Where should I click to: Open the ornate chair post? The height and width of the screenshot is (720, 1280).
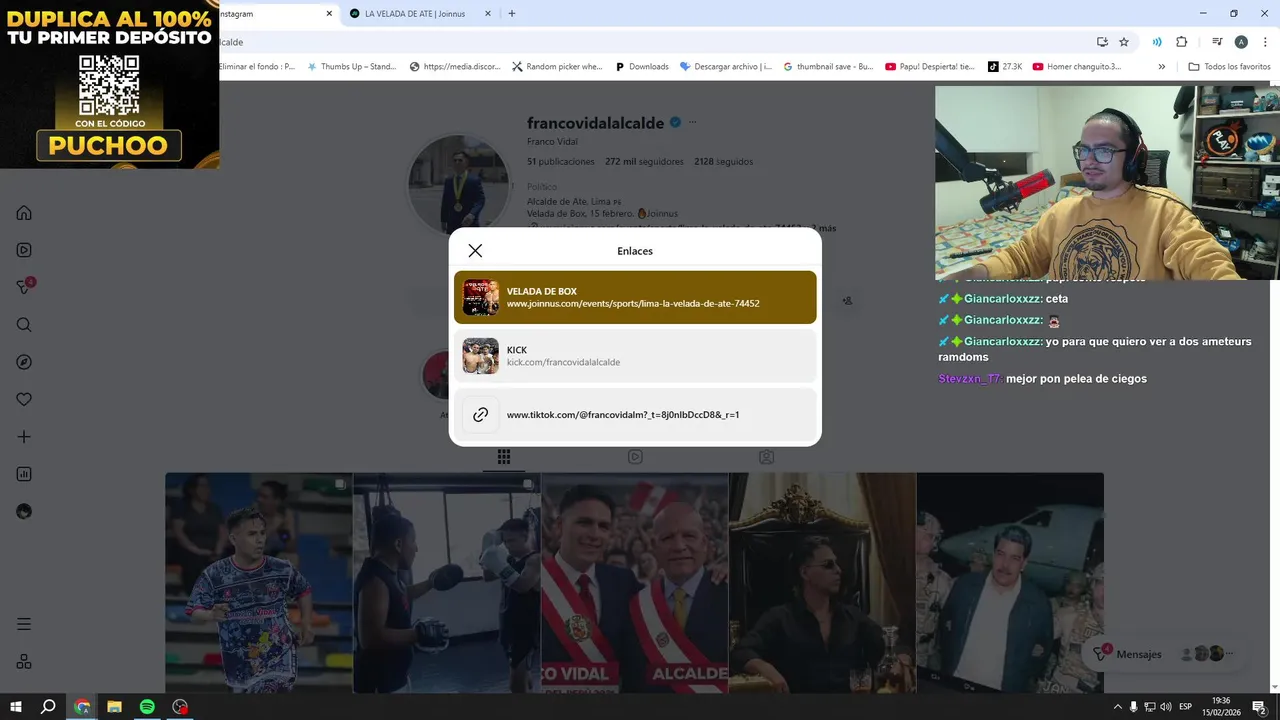[x=822, y=583]
